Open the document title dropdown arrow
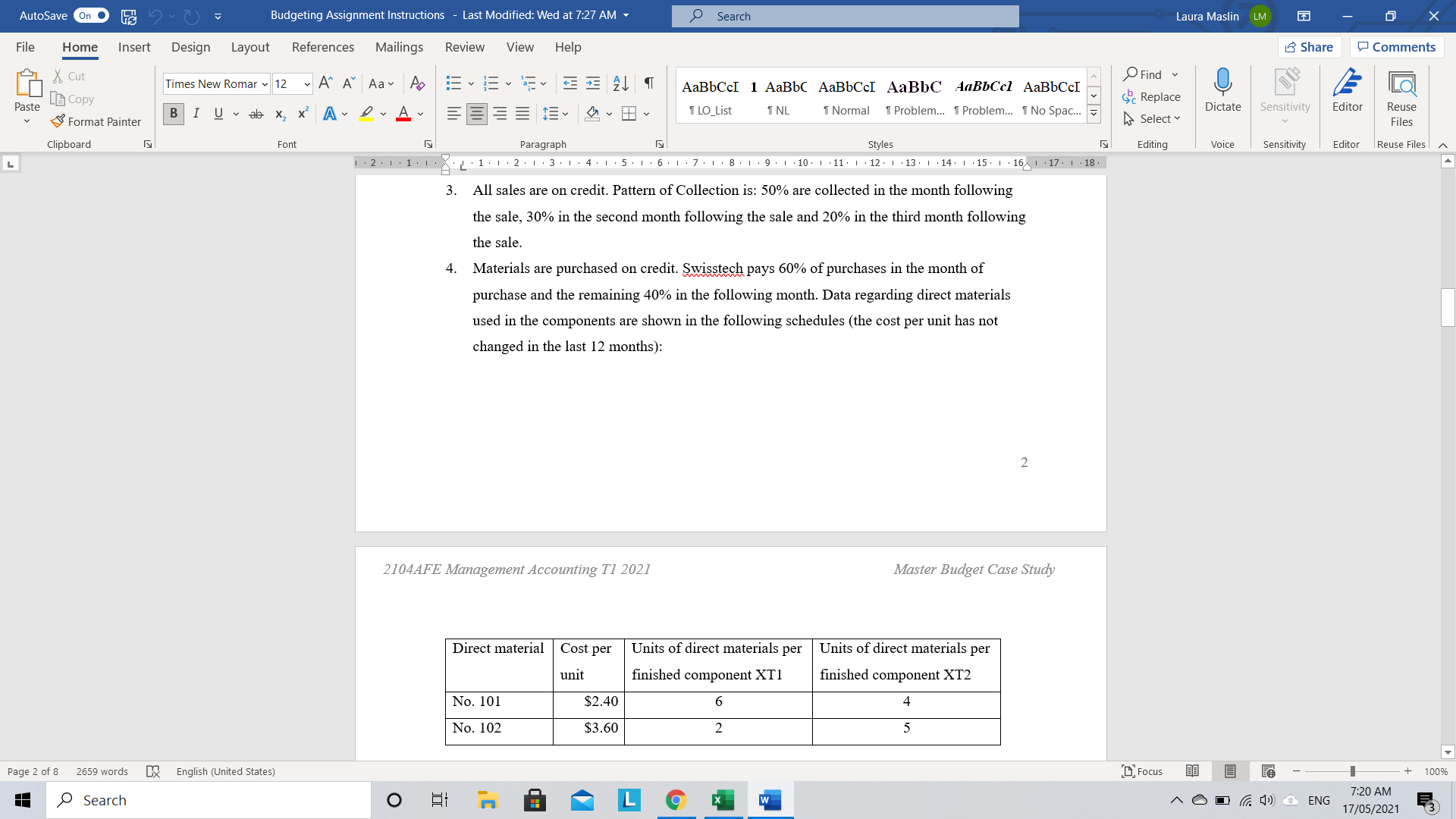Screen dimensions: 1456x819 point(624,15)
